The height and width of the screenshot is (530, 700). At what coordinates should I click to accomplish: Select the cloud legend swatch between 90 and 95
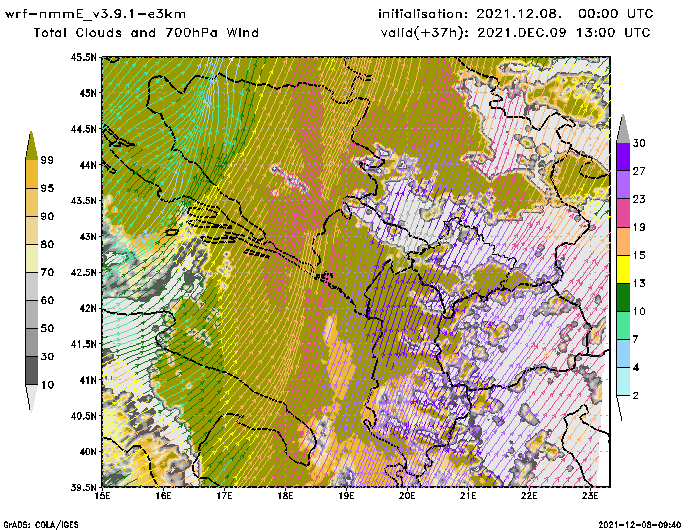click(32, 202)
